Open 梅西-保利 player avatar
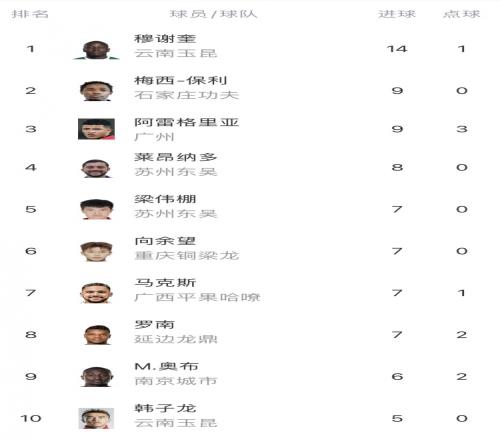This screenshot has height=440, width=500. click(x=96, y=91)
